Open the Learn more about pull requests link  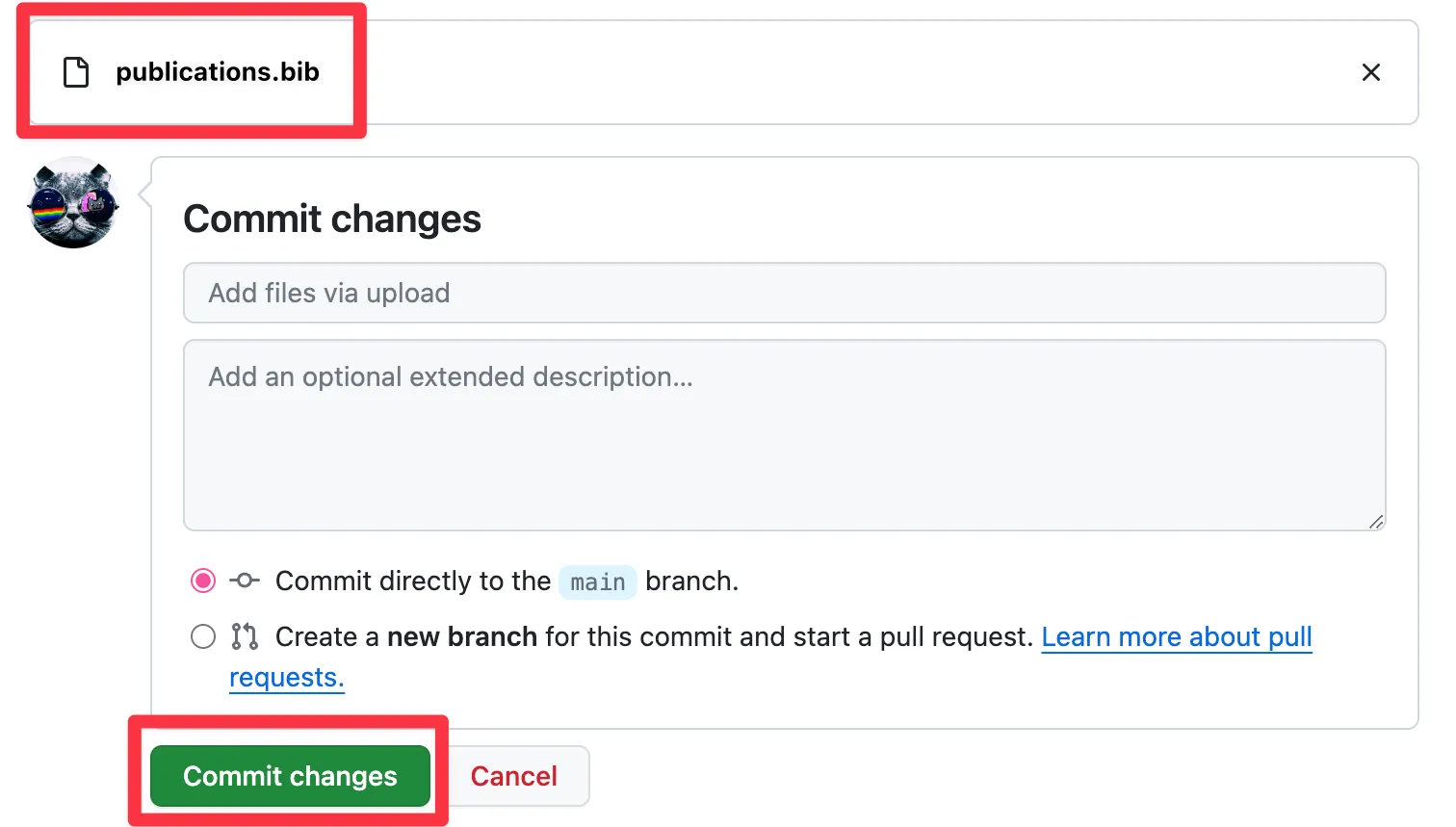[1177, 636]
